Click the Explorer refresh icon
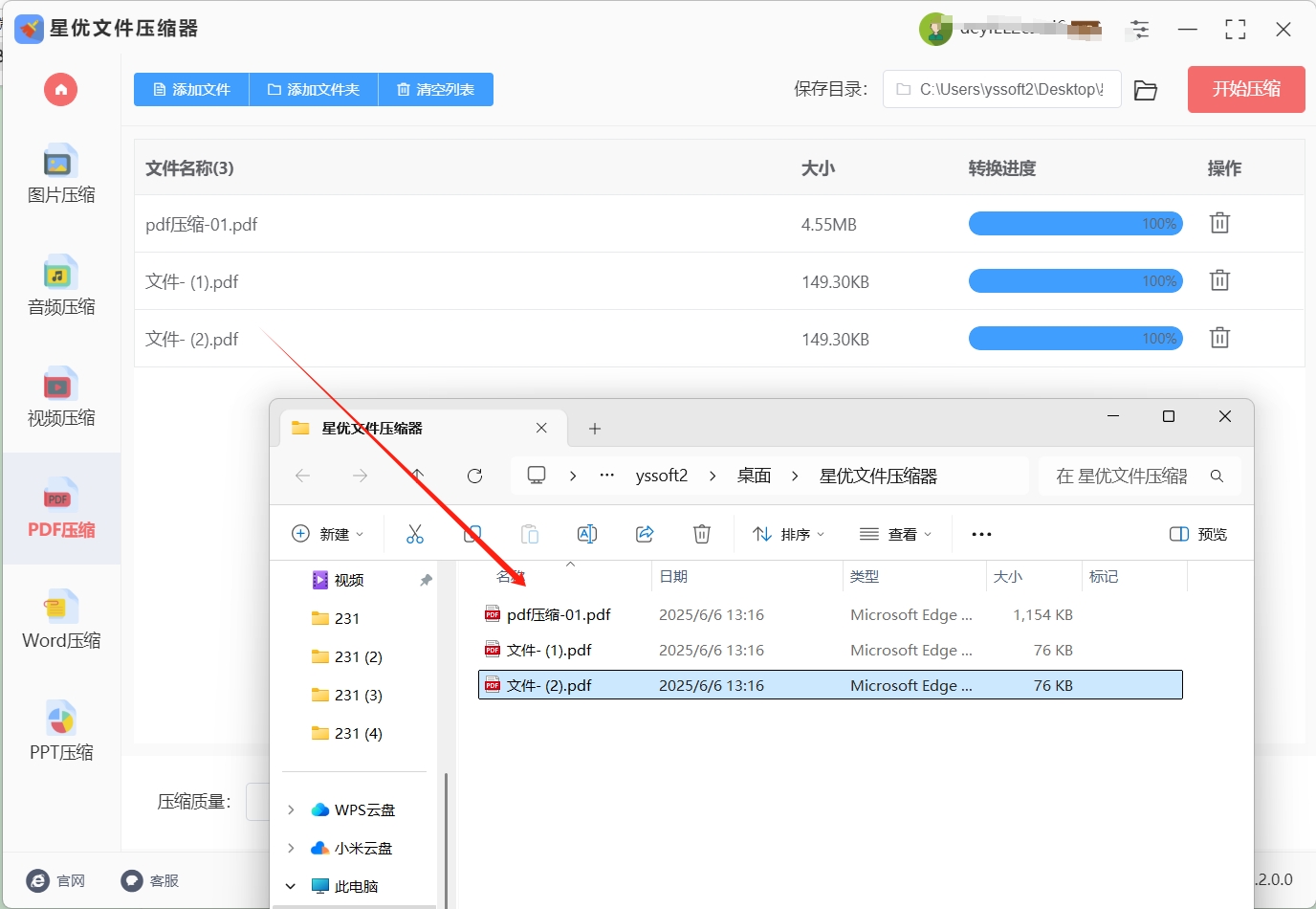The image size is (1316, 909). click(474, 476)
